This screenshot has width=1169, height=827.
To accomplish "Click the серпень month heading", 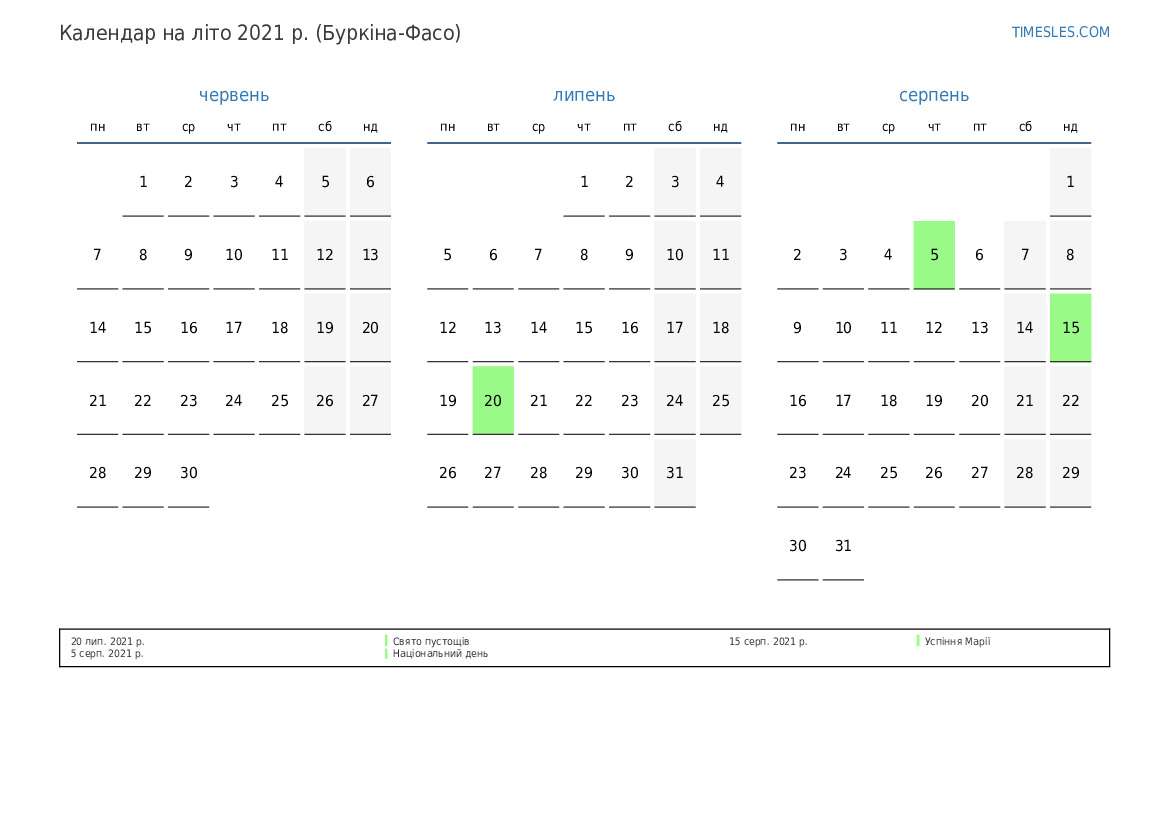I will [x=934, y=95].
